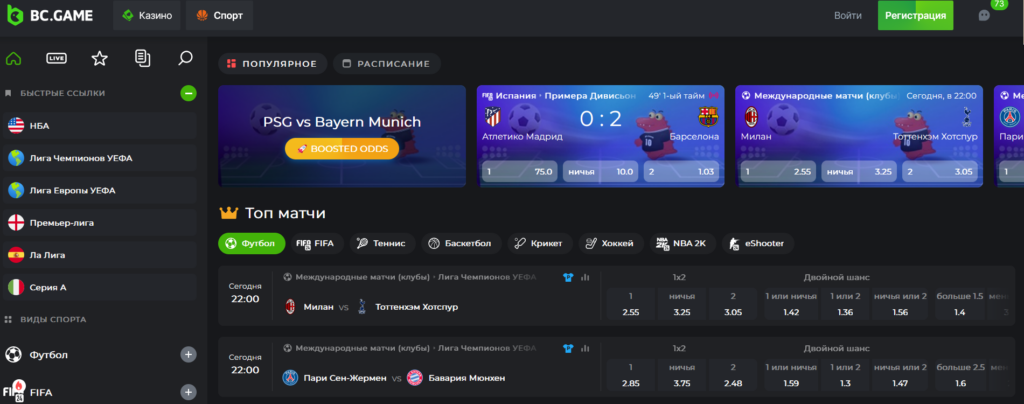Click the Войти login link
This screenshot has width=1024, height=404.
847,16
